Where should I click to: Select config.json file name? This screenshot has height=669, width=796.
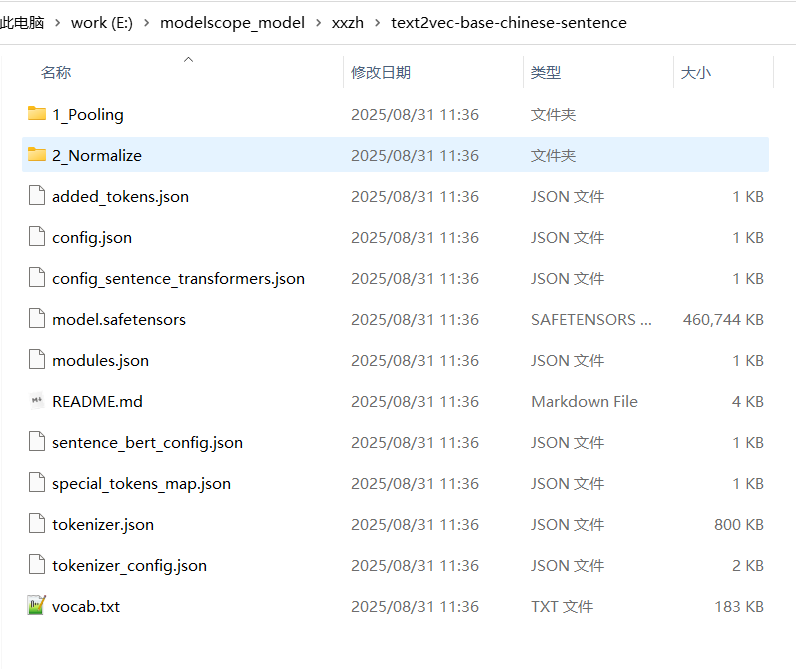pos(92,238)
